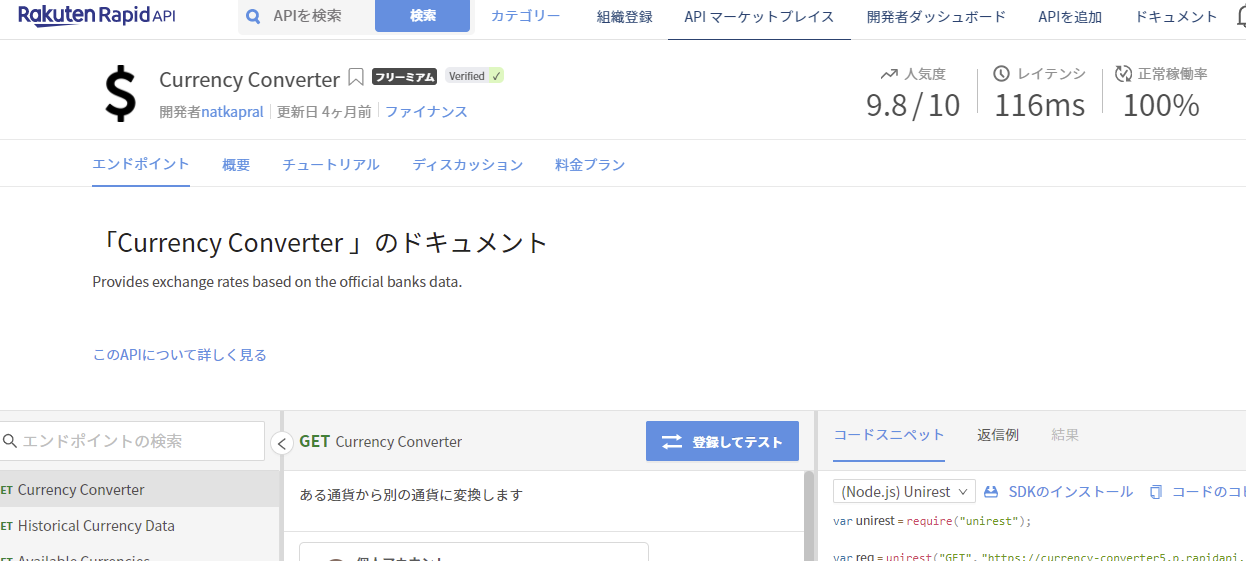Open developer natkapral profile link
Screen dimensions: 1246x561
pyautogui.click(x=232, y=112)
